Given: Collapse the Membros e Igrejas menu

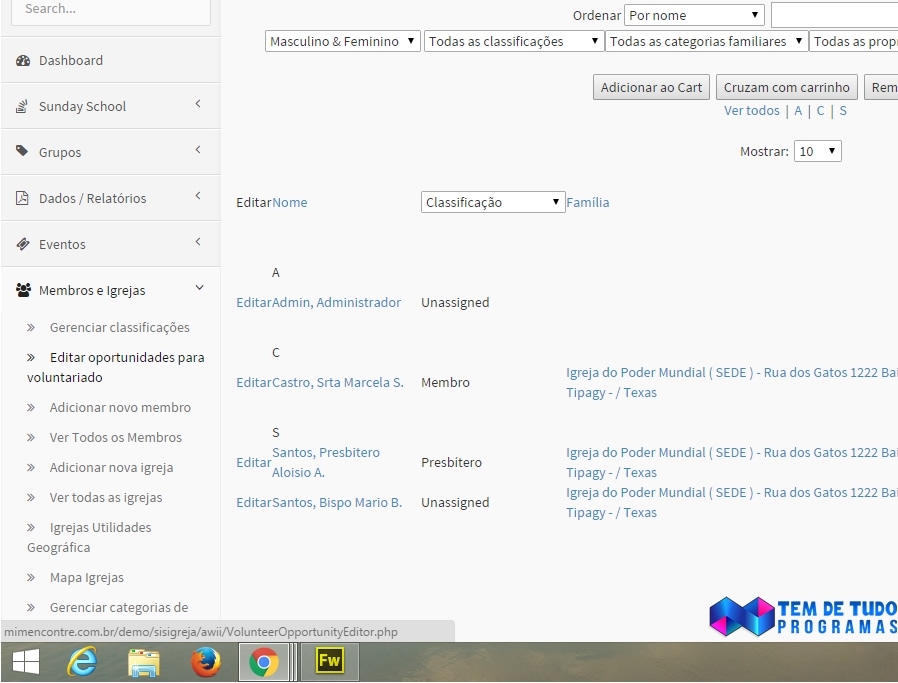Looking at the screenshot, I should pyautogui.click(x=198, y=289).
